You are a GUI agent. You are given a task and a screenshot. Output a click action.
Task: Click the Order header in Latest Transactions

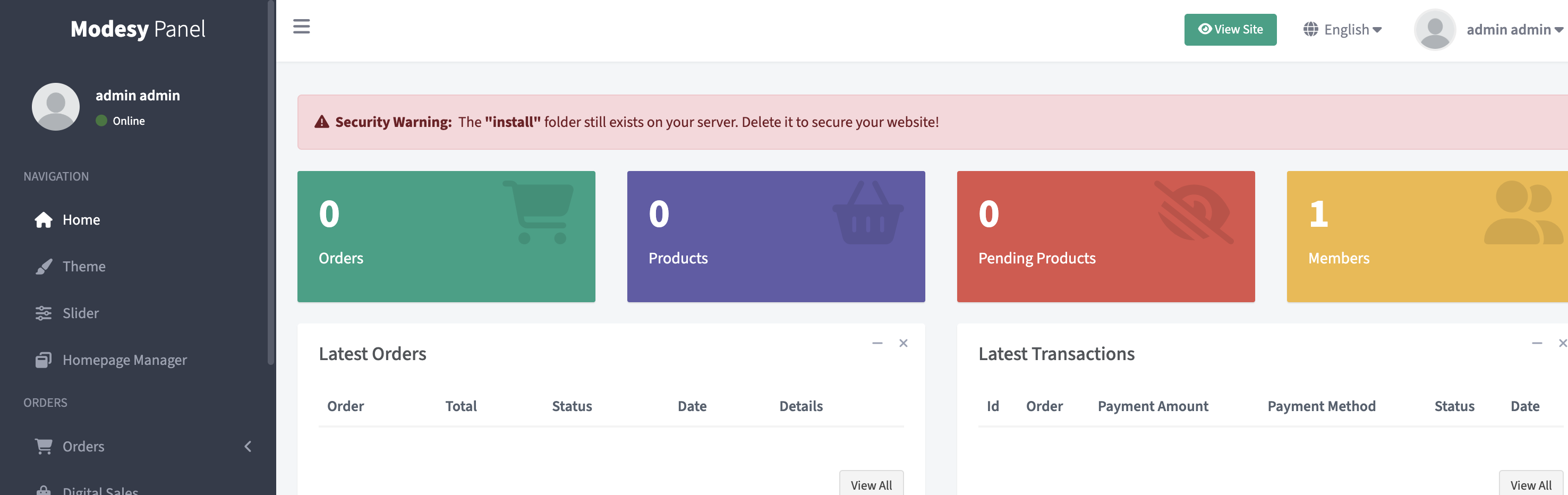(1044, 406)
